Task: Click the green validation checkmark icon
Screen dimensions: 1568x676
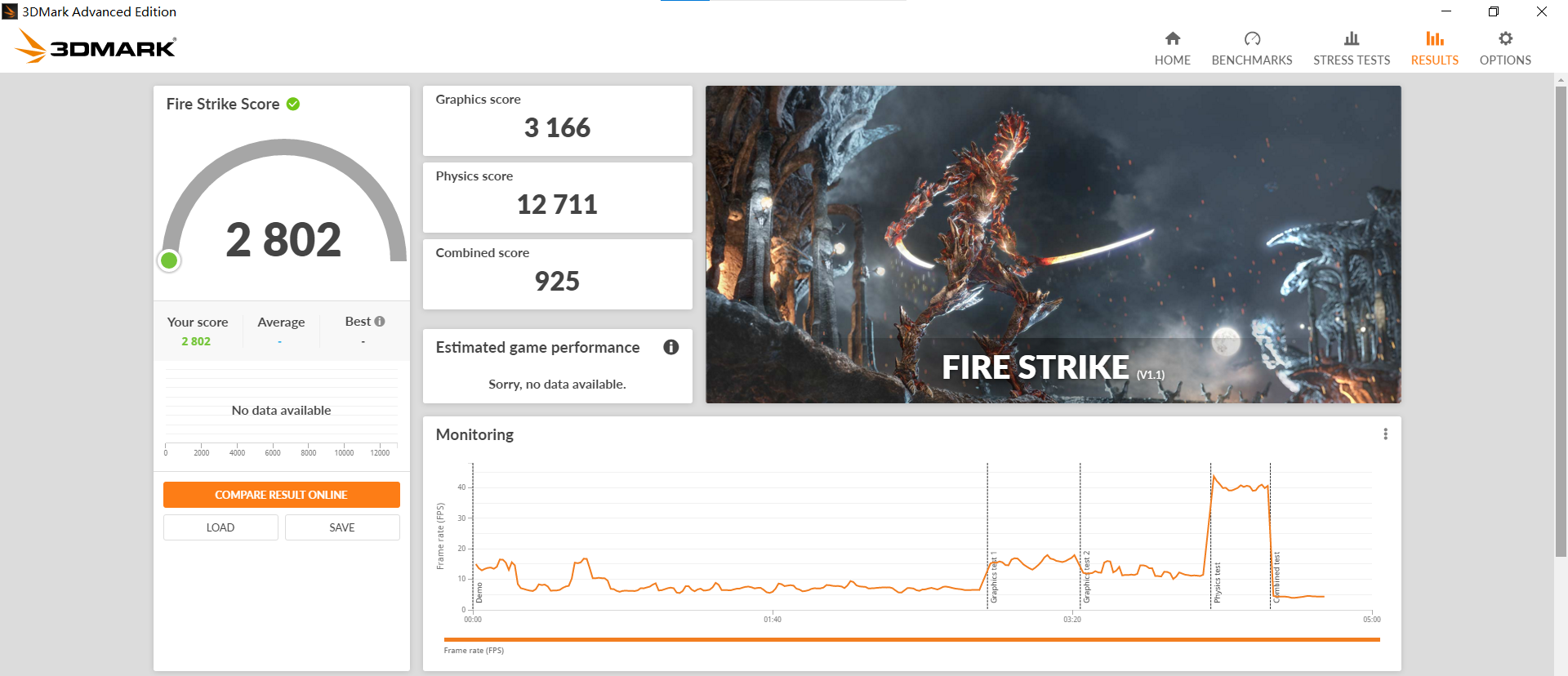Action: [293, 104]
